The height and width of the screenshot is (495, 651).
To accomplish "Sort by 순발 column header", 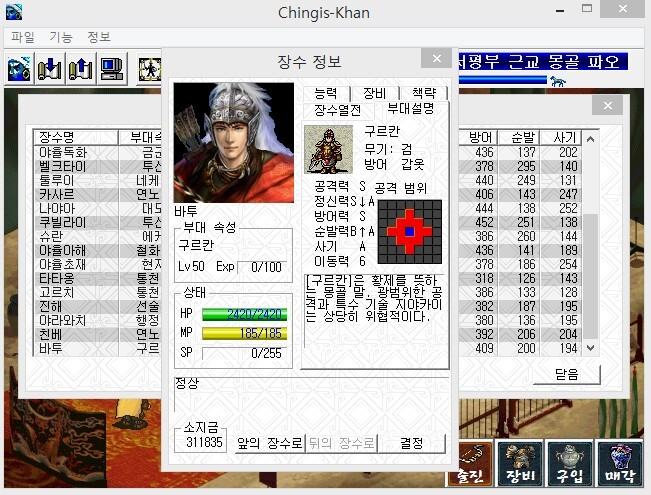I will (x=519, y=137).
